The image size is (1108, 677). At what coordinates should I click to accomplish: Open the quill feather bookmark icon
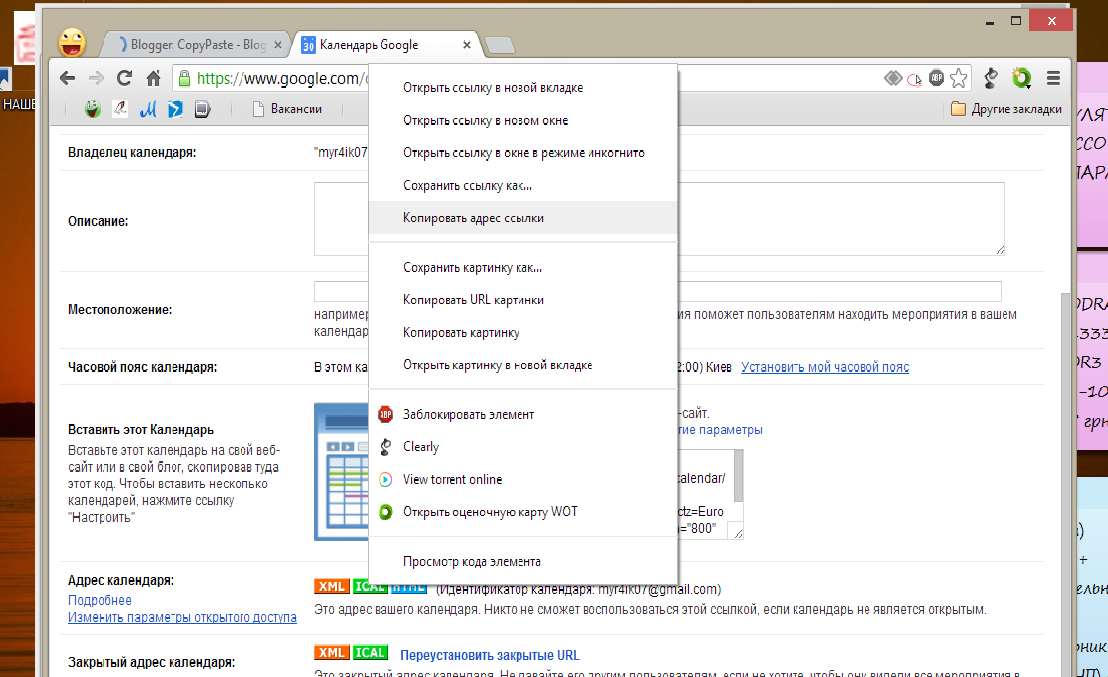click(x=120, y=109)
